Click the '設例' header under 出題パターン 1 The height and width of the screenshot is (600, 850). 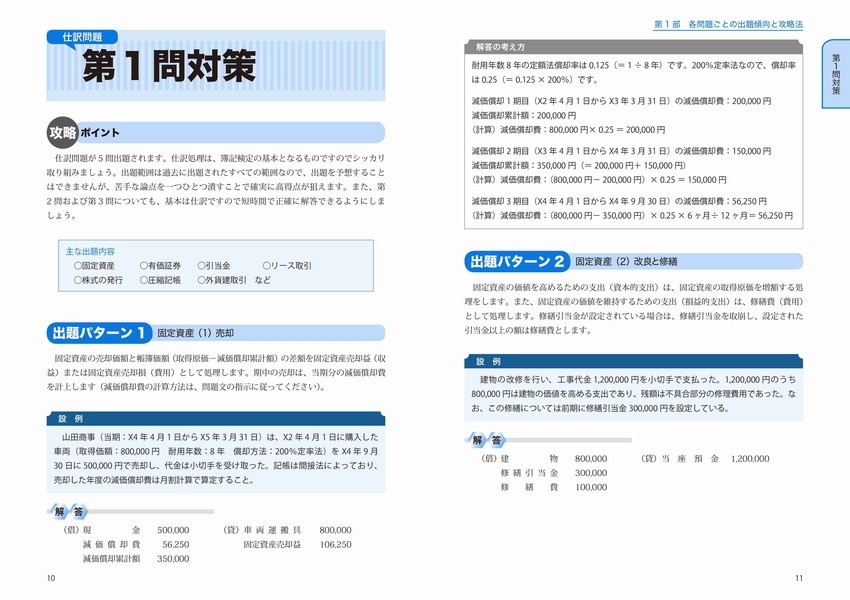pos(216,418)
